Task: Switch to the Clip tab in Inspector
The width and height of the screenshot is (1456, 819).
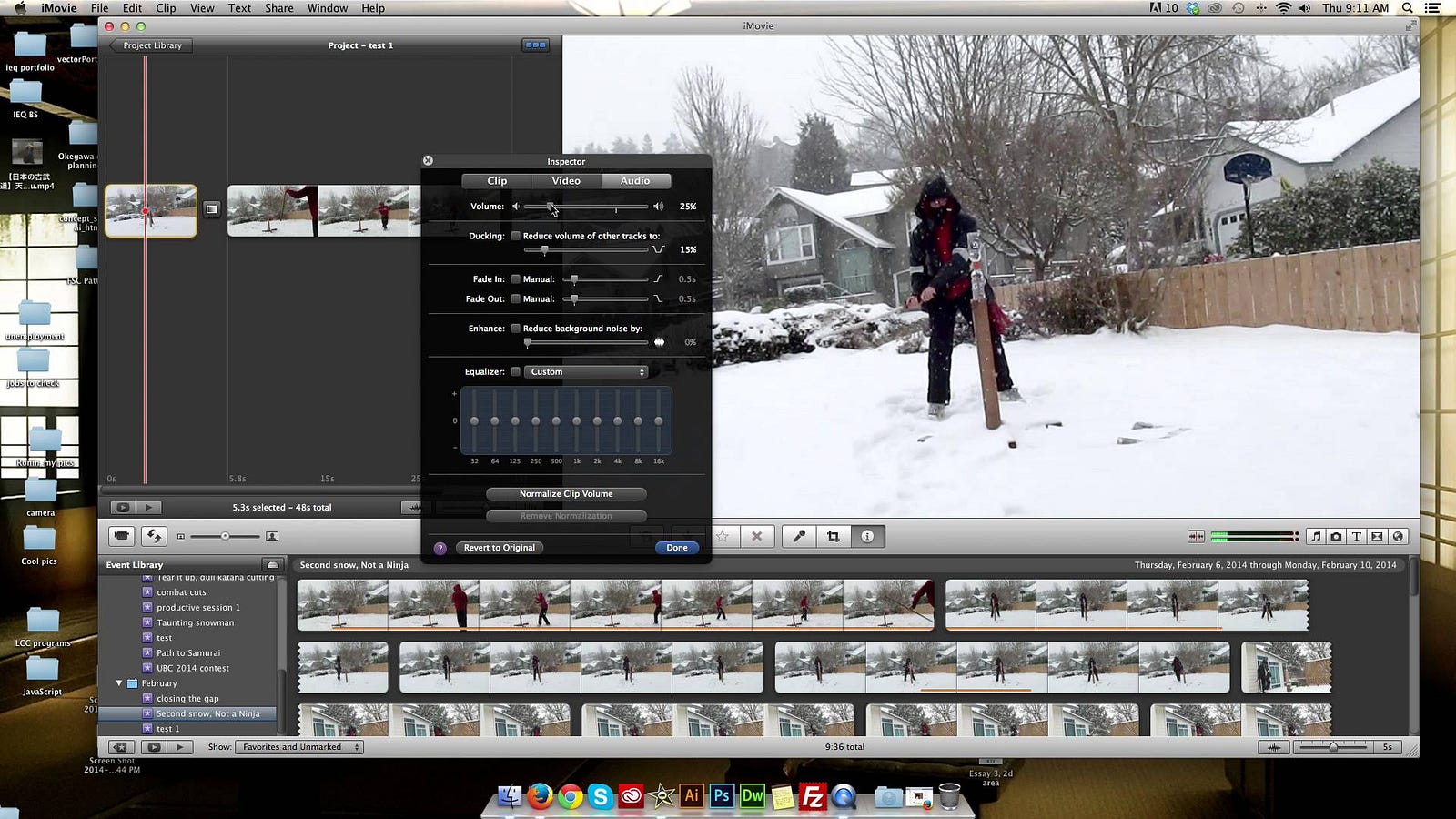Action: (x=497, y=181)
